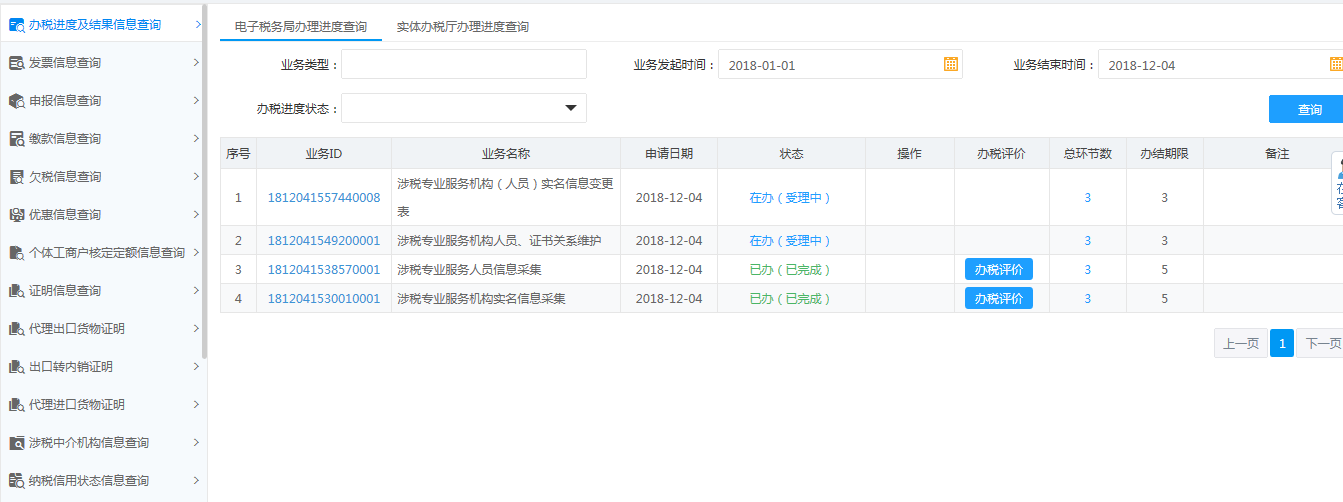
Task: Click the 业务名称 column header
Action: coord(506,154)
